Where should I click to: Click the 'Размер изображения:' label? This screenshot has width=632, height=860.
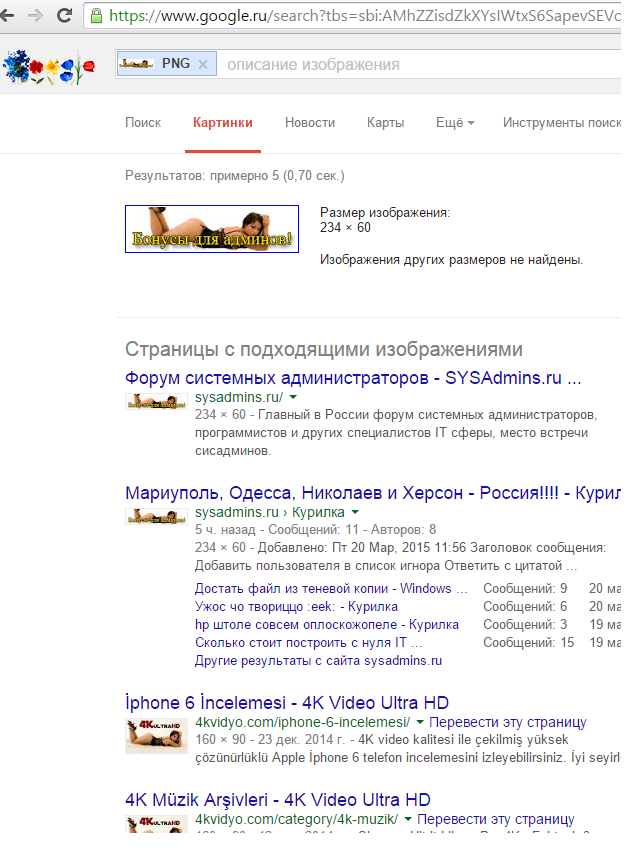click(x=385, y=213)
